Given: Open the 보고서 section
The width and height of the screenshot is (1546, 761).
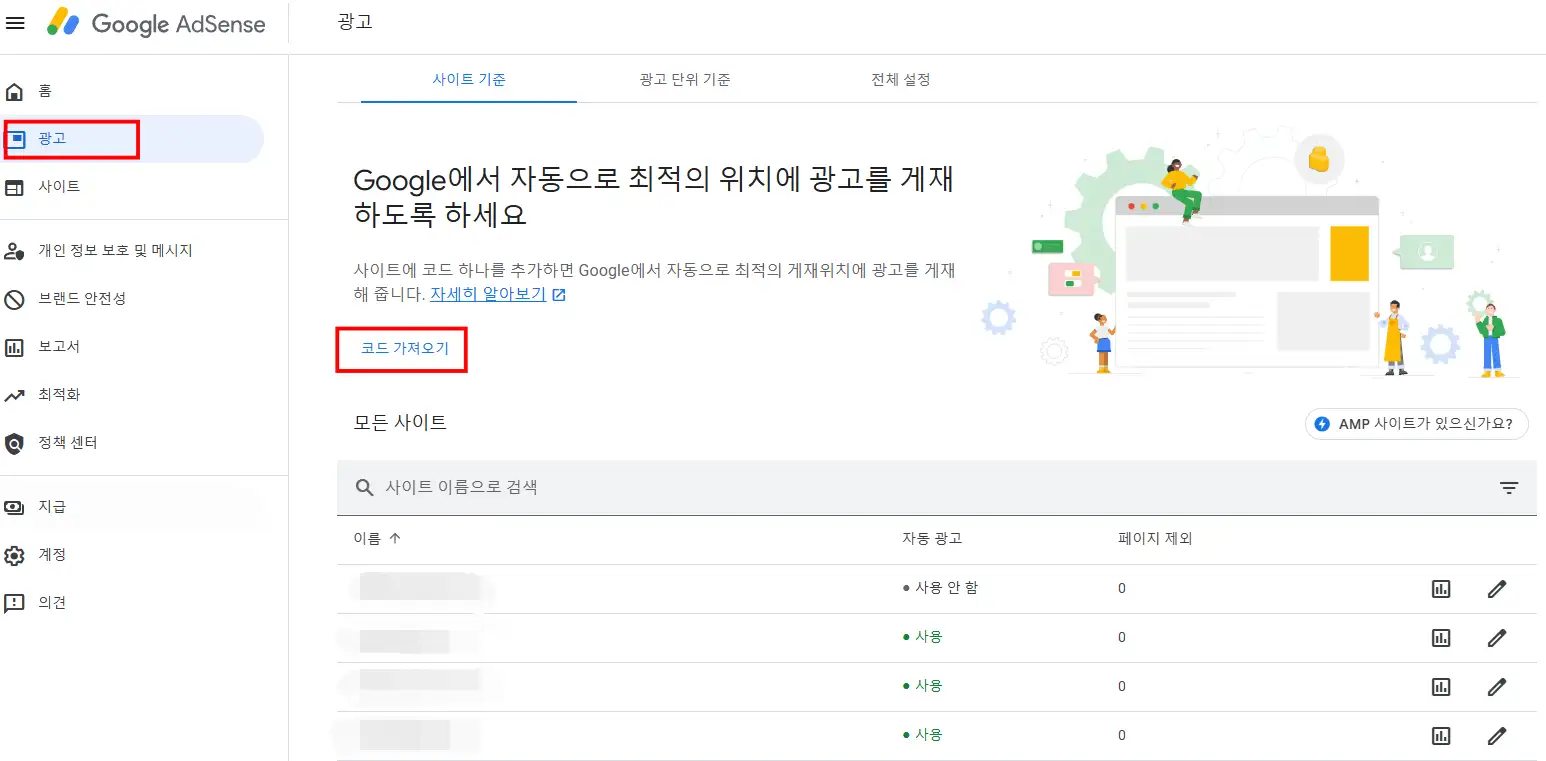Looking at the screenshot, I should pos(55,346).
